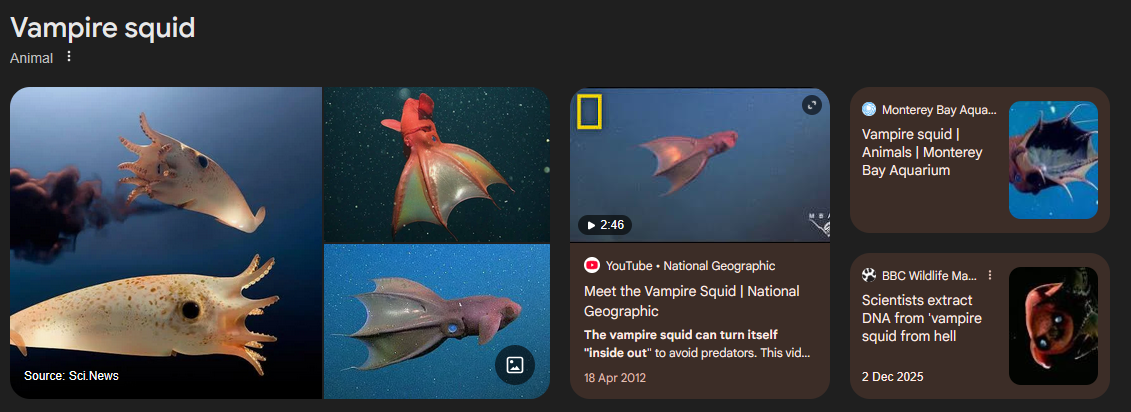Open 'Vampire squid | Animals' Monterey link
Screen dimensions: 1131x412
point(923,152)
